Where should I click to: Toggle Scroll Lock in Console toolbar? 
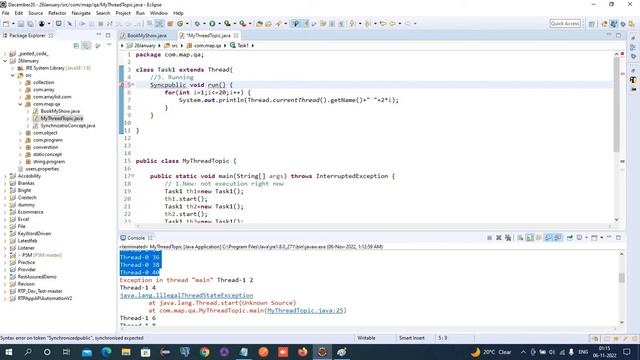(x=529, y=238)
